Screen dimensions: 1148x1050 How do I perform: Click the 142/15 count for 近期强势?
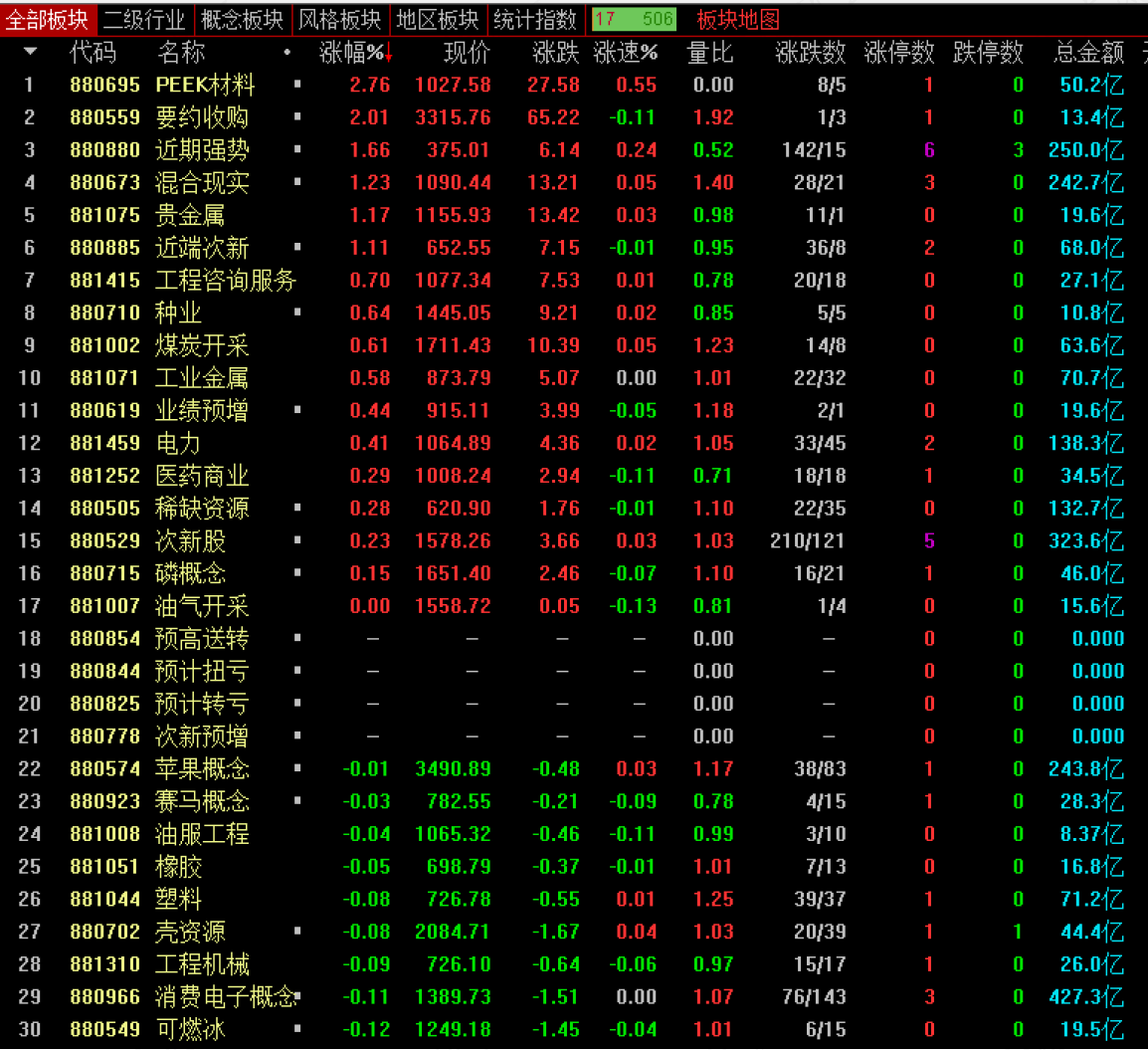click(x=814, y=150)
